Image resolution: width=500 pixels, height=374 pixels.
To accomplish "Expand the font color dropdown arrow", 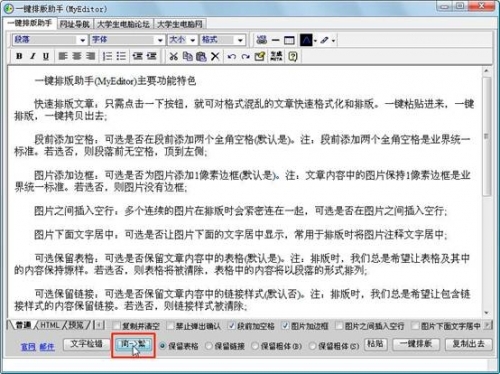I will point(315,41).
